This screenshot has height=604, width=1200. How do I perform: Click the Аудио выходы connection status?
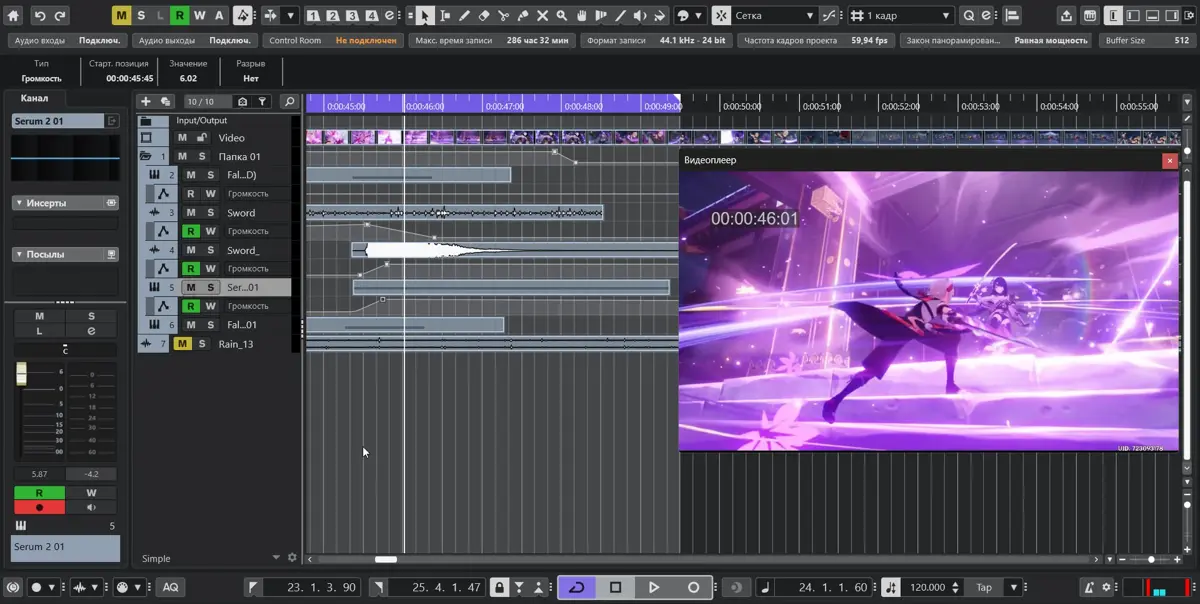coord(230,40)
